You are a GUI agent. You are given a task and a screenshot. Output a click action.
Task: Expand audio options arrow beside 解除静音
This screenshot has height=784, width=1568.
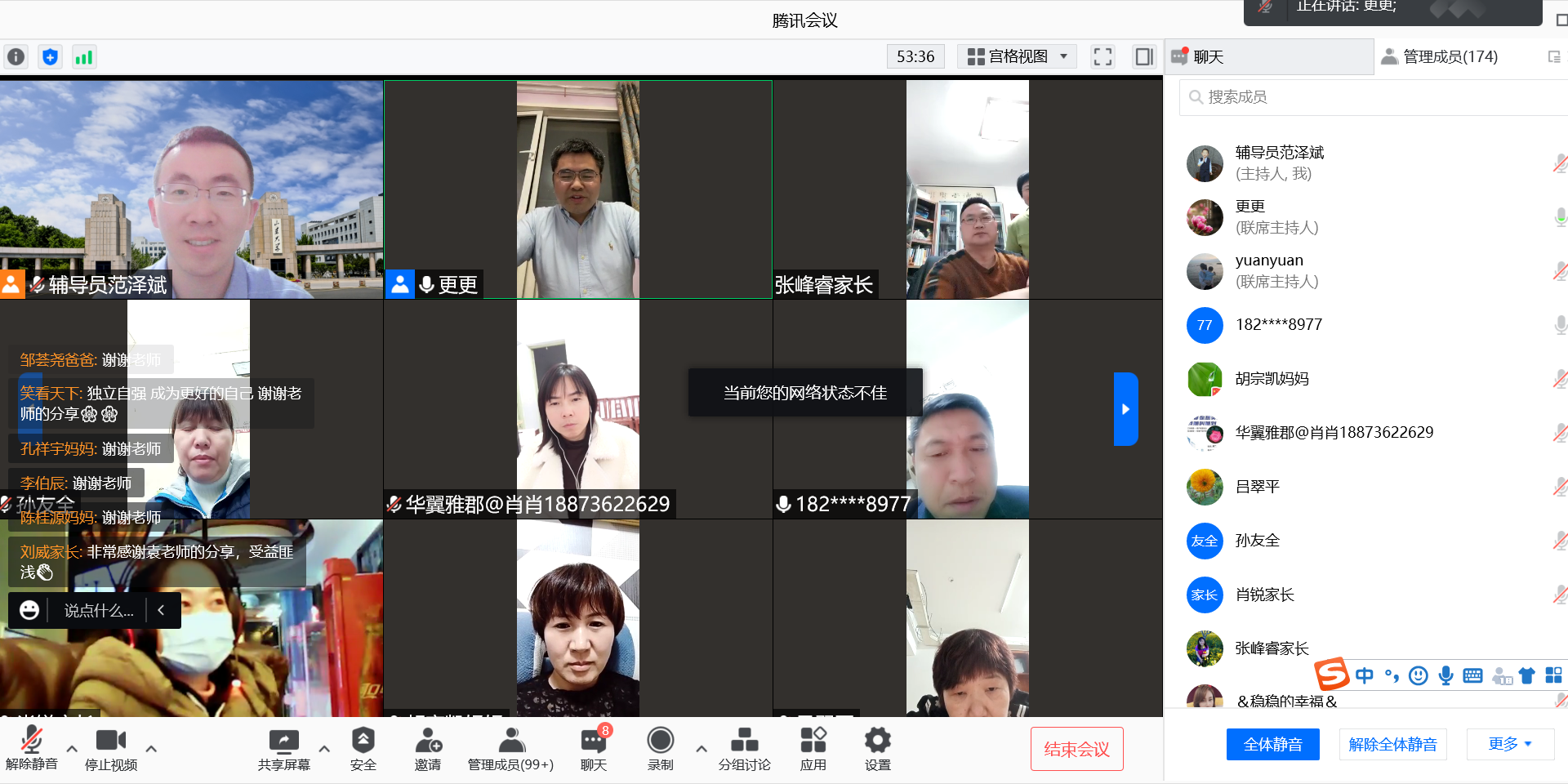click(72, 748)
